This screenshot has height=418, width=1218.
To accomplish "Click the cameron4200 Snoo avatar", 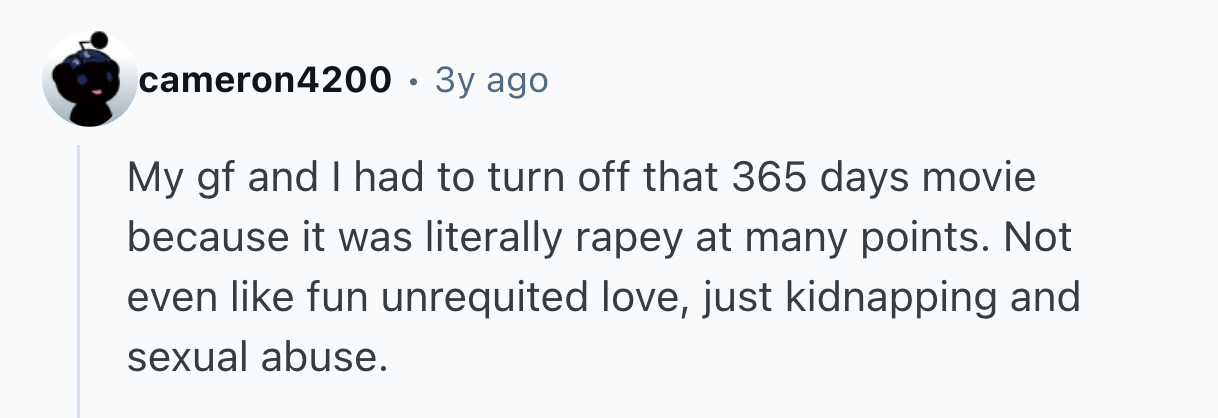I will point(89,80).
